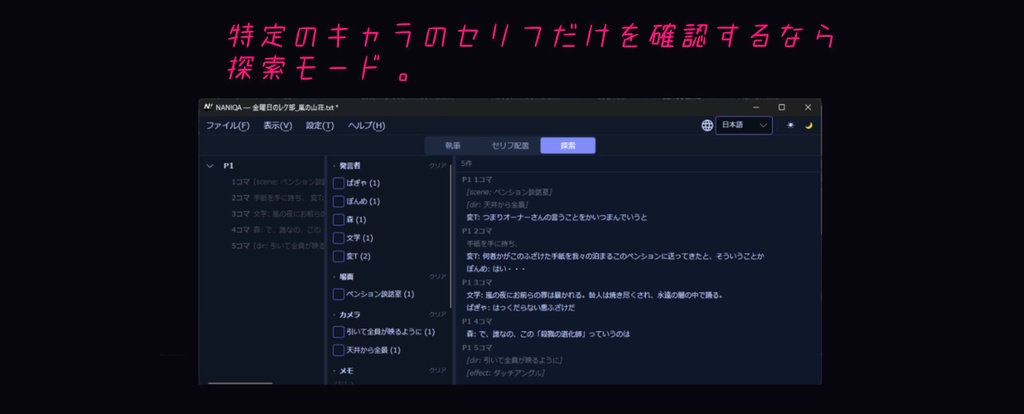Screen dimensions: 1024x414
Task: Click '[dir: 引いて全員が映るように]' under P1 5コマ results
Action: click(514, 360)
